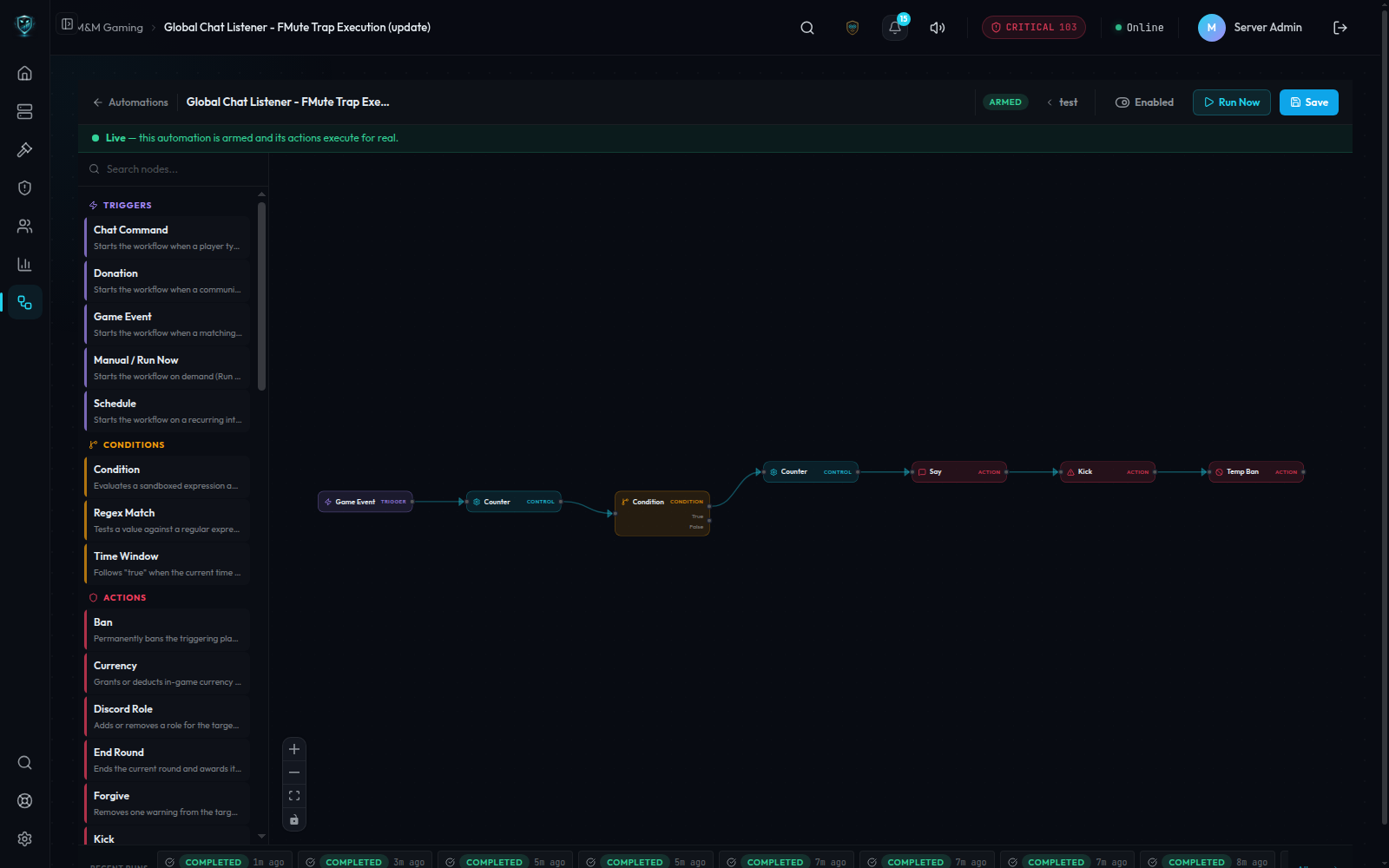Open Server Admin user menu
Viewport: 1389px width, 868px height.
(1250, 28)
